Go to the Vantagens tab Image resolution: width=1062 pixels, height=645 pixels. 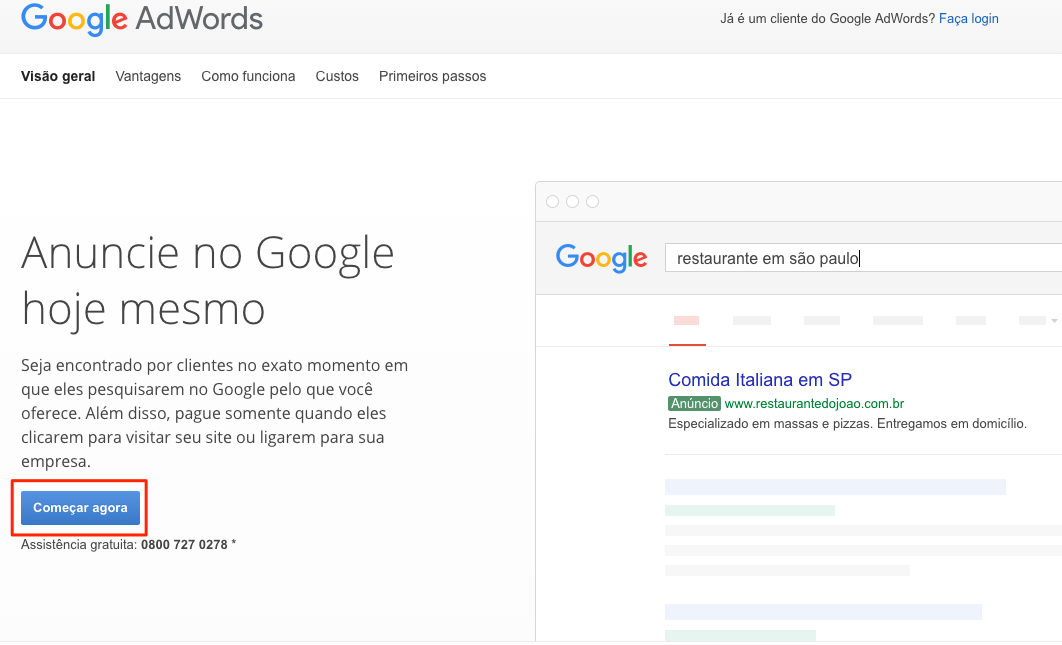[x=148, y=77]
